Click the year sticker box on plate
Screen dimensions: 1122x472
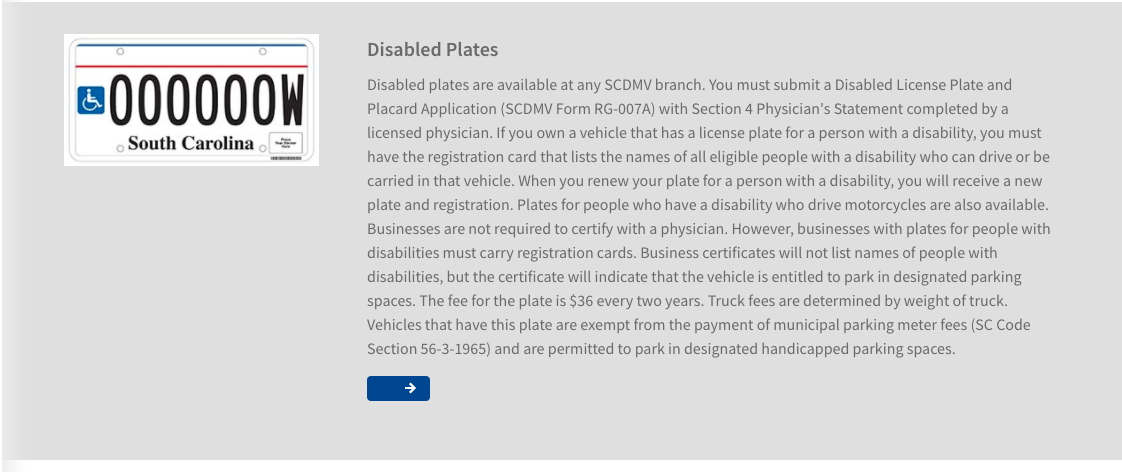[x=285, y=144]
